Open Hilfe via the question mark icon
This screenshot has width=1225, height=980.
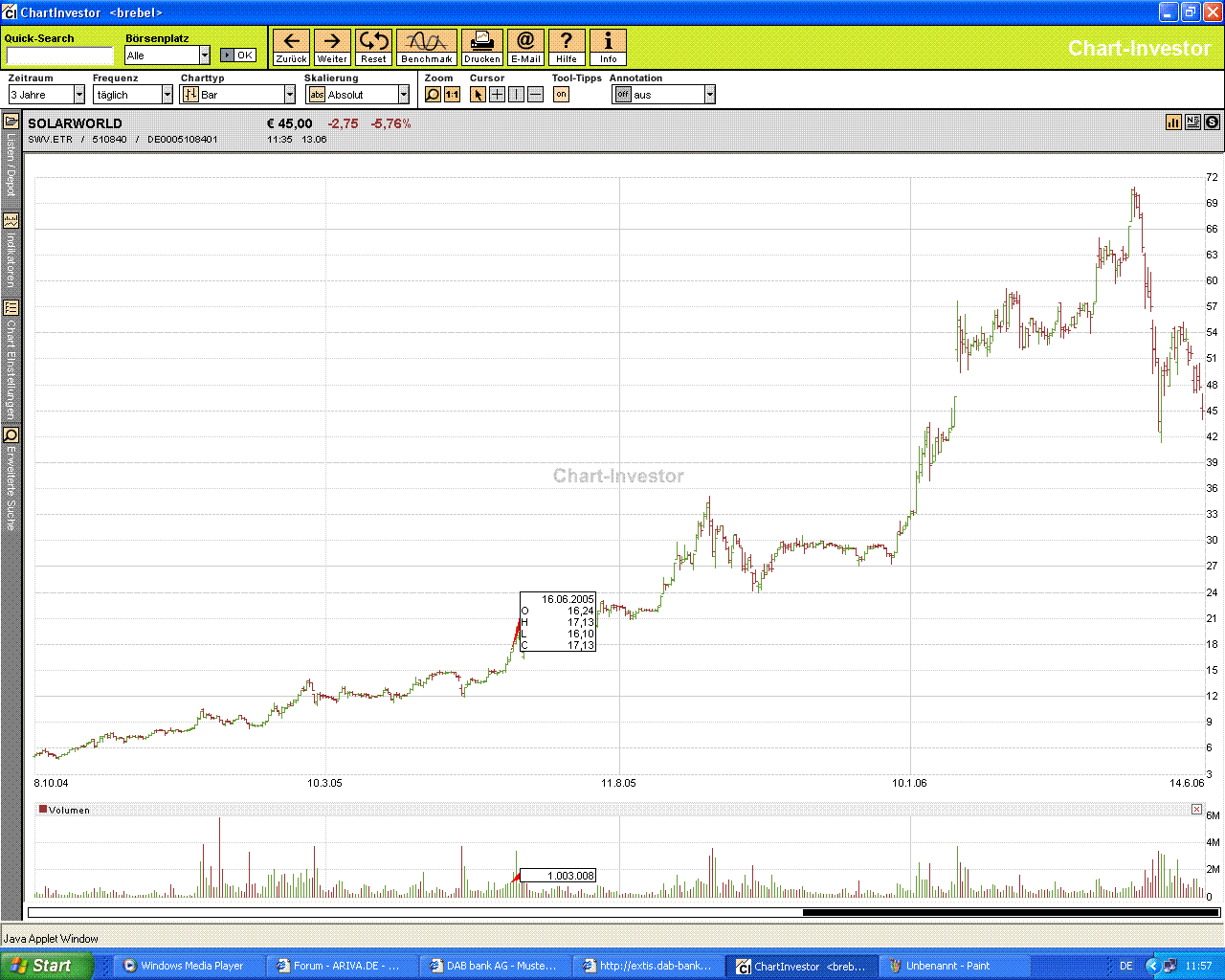tap(567, 44)
